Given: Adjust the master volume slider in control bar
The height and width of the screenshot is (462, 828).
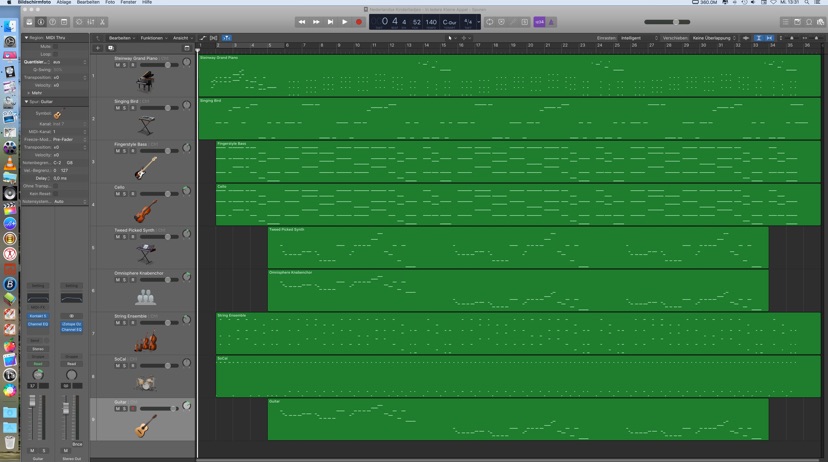Looking at the screenshot, I should tap(667, 22).
